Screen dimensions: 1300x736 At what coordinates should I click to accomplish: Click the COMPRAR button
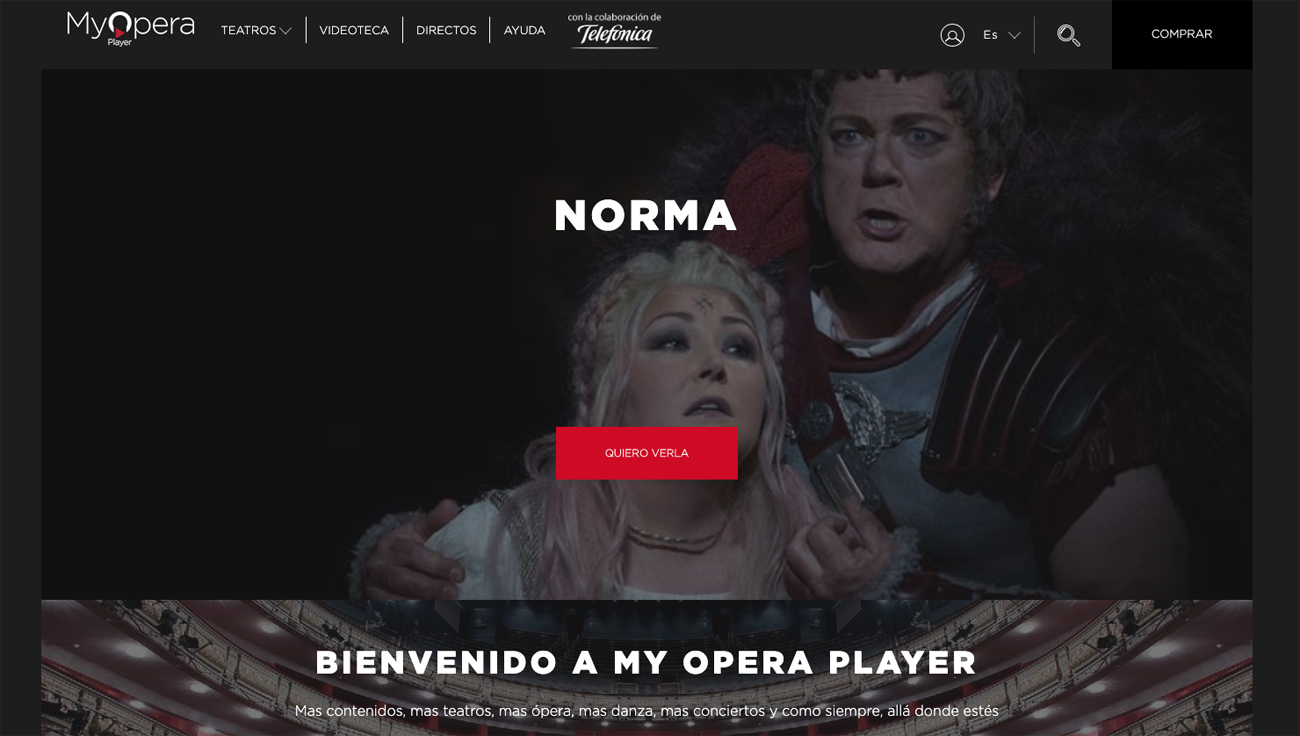pos(1182,34)
